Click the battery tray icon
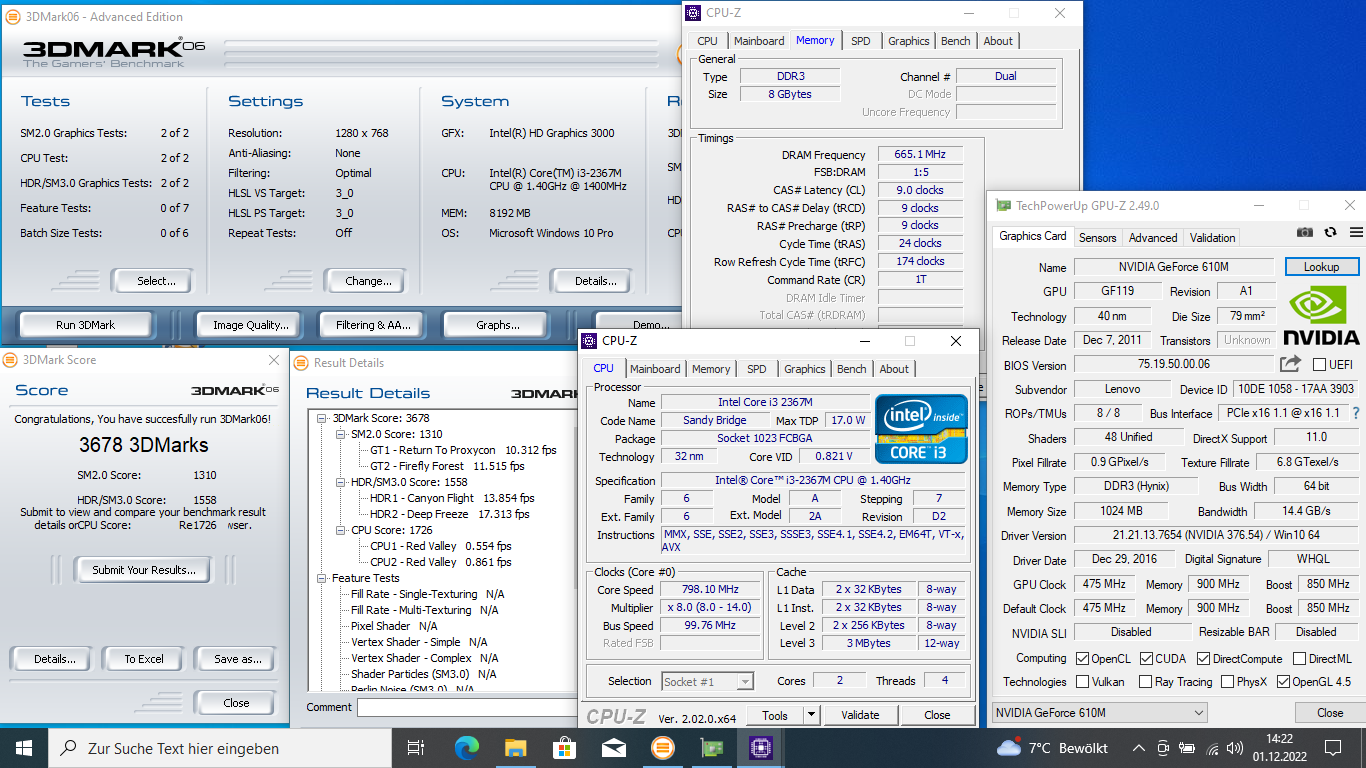The image size is (1366, 768). pyautogui.click(x=1187, y=748)
